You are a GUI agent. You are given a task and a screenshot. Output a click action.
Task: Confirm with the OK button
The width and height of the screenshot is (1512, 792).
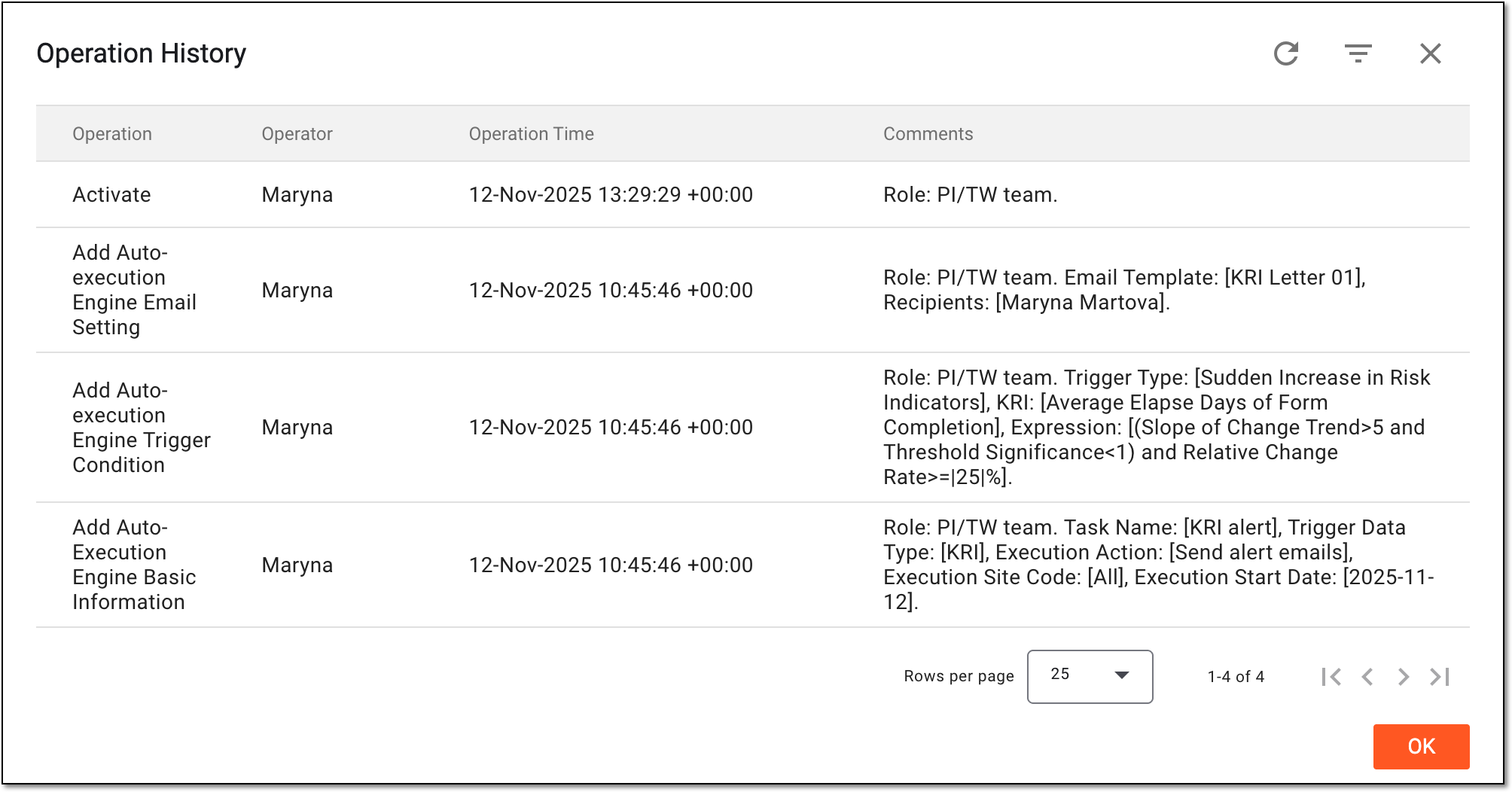pyautogui.click(x=1421, y=746)
